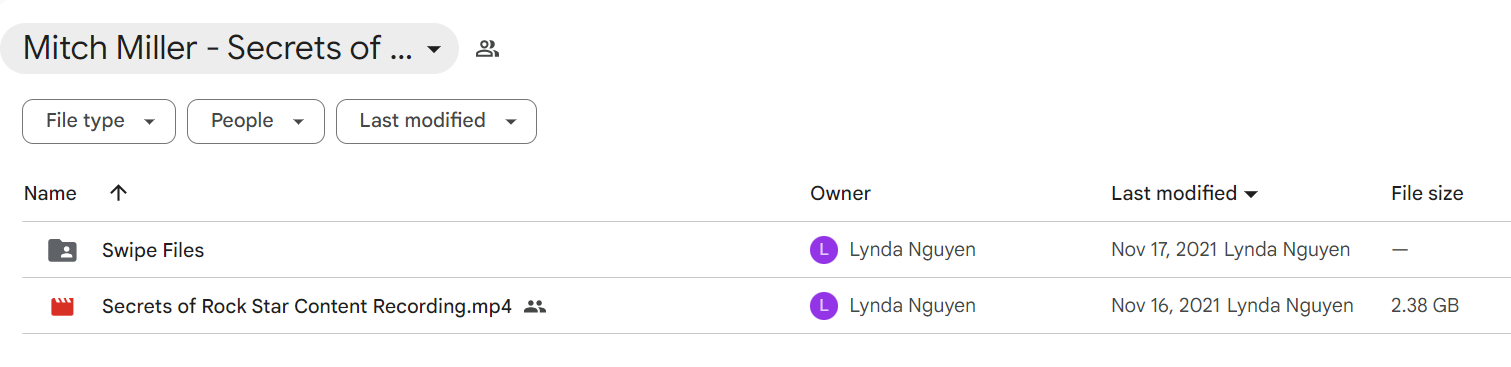This screenshot has width=1511, height=367.
Task: Open the Swipe Files folder
Action: pos(153,250)
